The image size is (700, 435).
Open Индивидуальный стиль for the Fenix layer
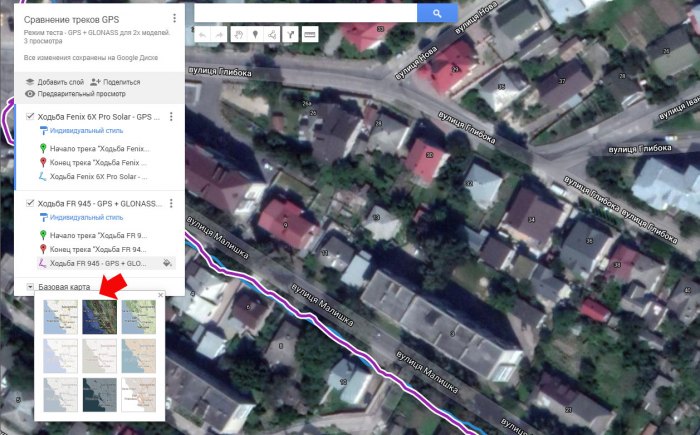pyautogui.click(x=86, y=130)
